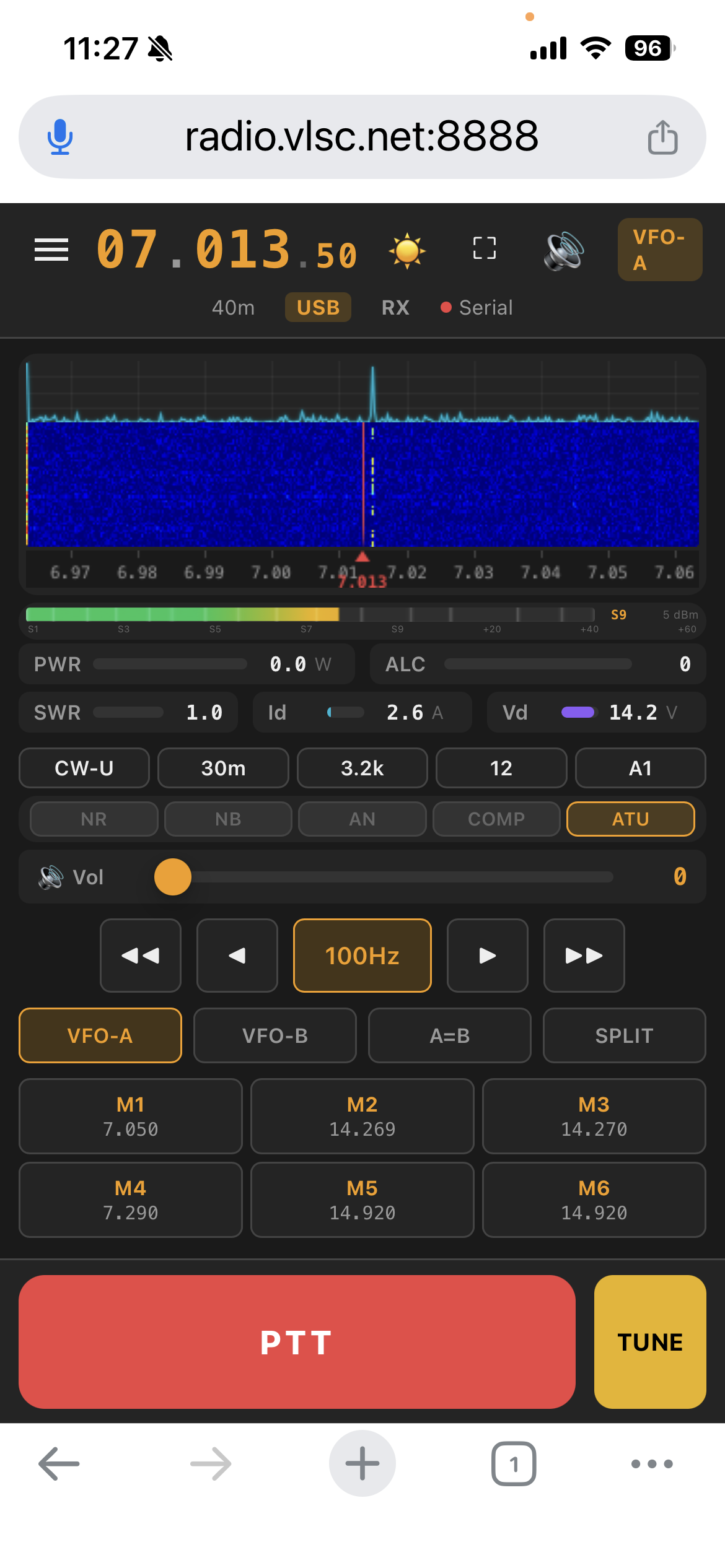Recall memory M5 14.920
This screenshot has width=725, height=1568.
[x=362, y=1200]
